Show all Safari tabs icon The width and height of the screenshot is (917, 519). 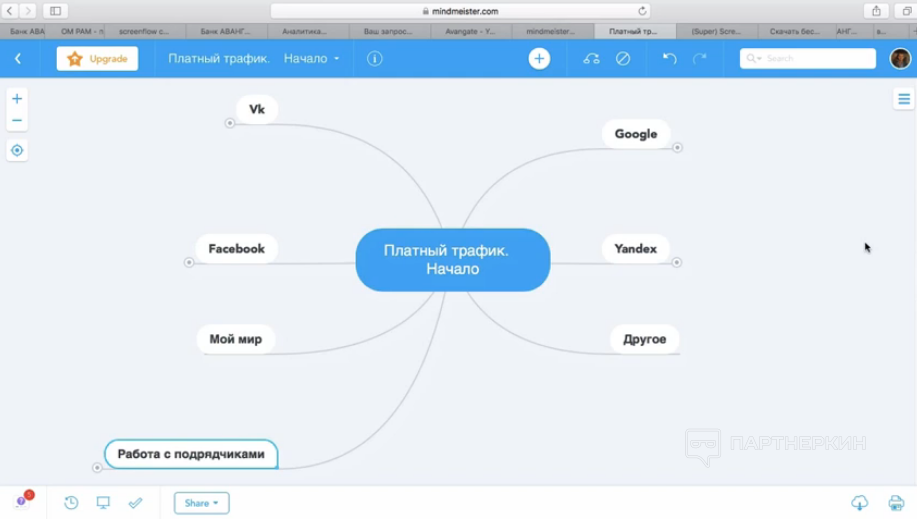pos(906,11)
